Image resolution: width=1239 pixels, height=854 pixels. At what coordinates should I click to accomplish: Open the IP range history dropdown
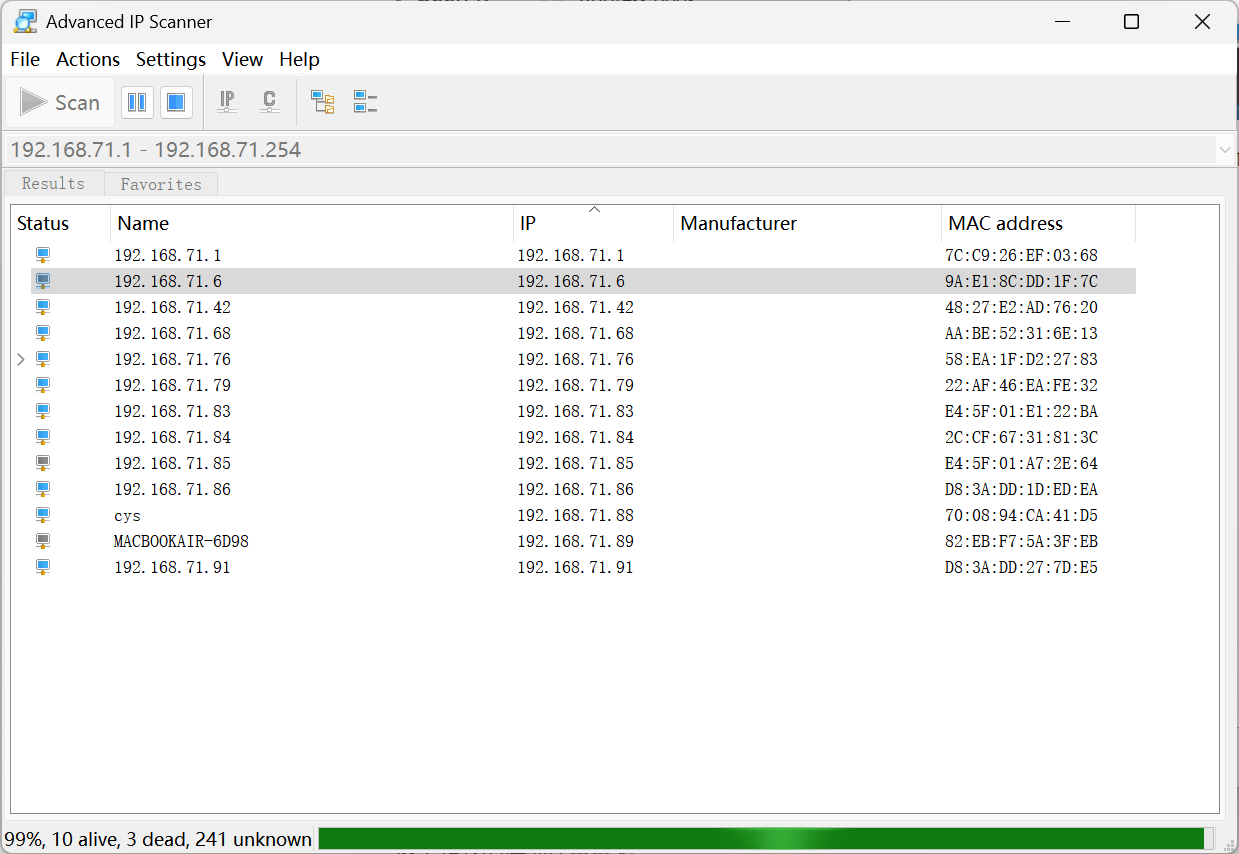pos(1226,150)
